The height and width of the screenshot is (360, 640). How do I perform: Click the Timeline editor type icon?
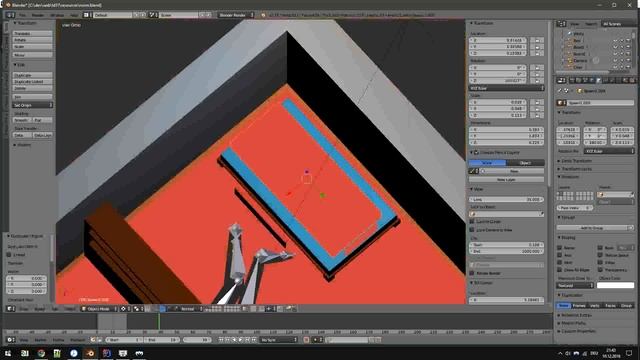tap(10, 340)
